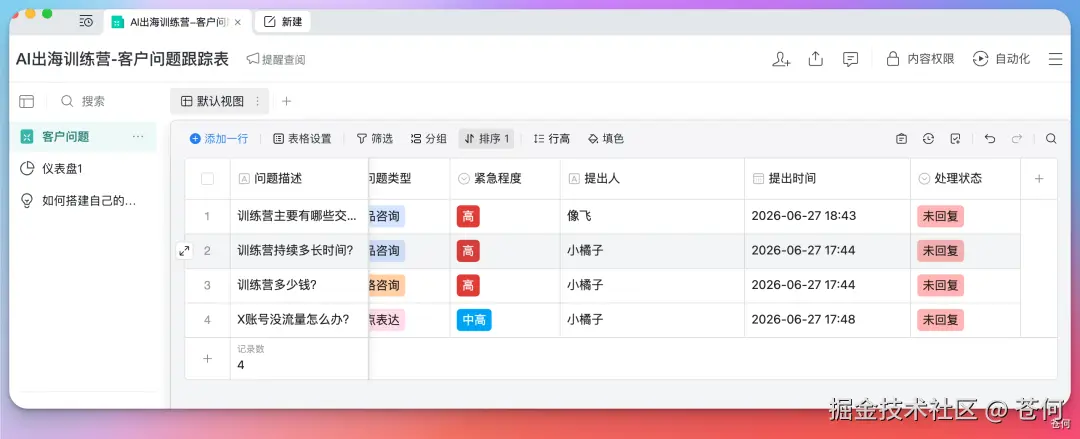Screen dimensions: 1080x439
Task: Open 表格设置 table settings
Action: click(302, 139)
